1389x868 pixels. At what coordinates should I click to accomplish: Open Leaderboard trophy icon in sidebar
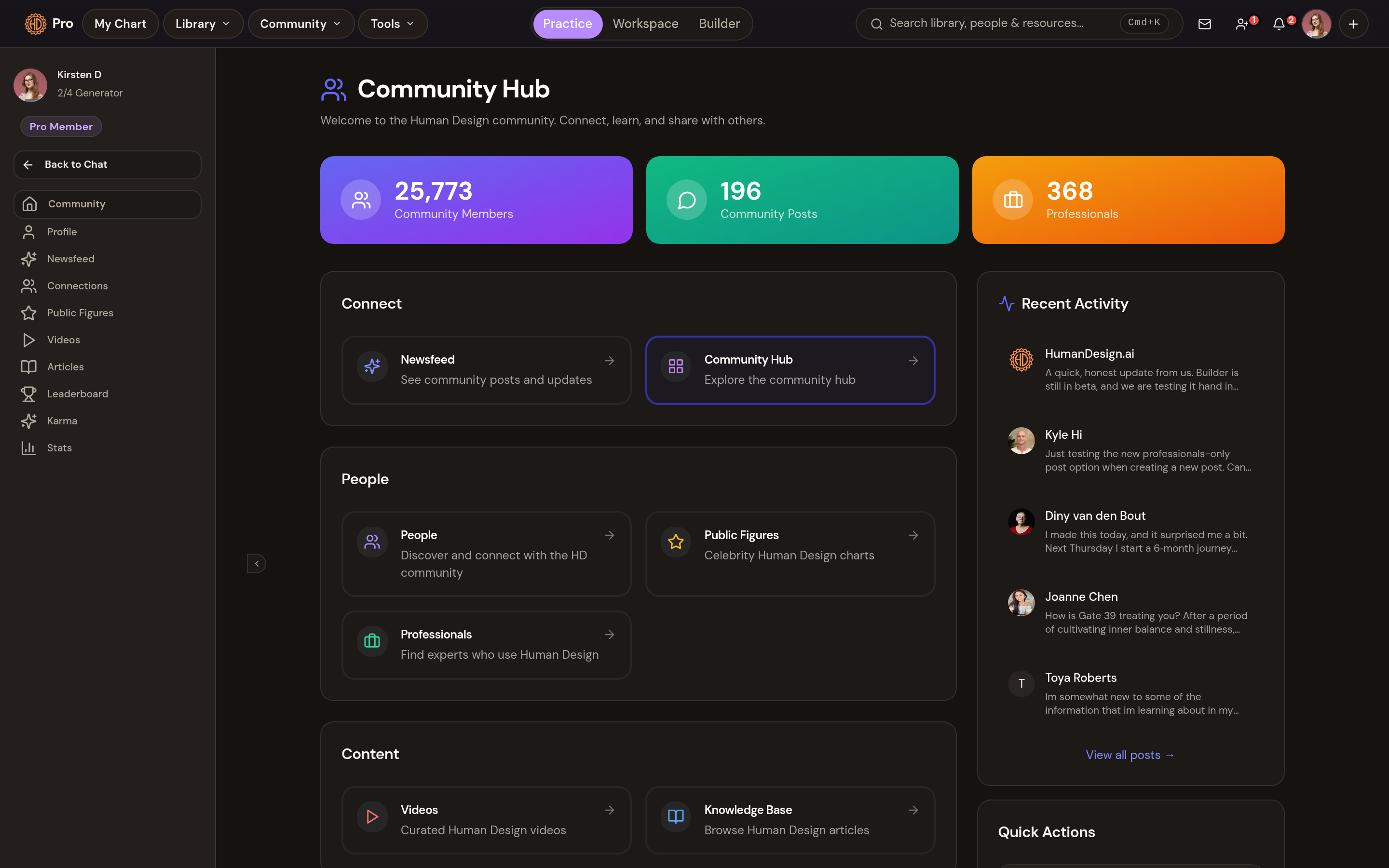[x=29, y=394]
